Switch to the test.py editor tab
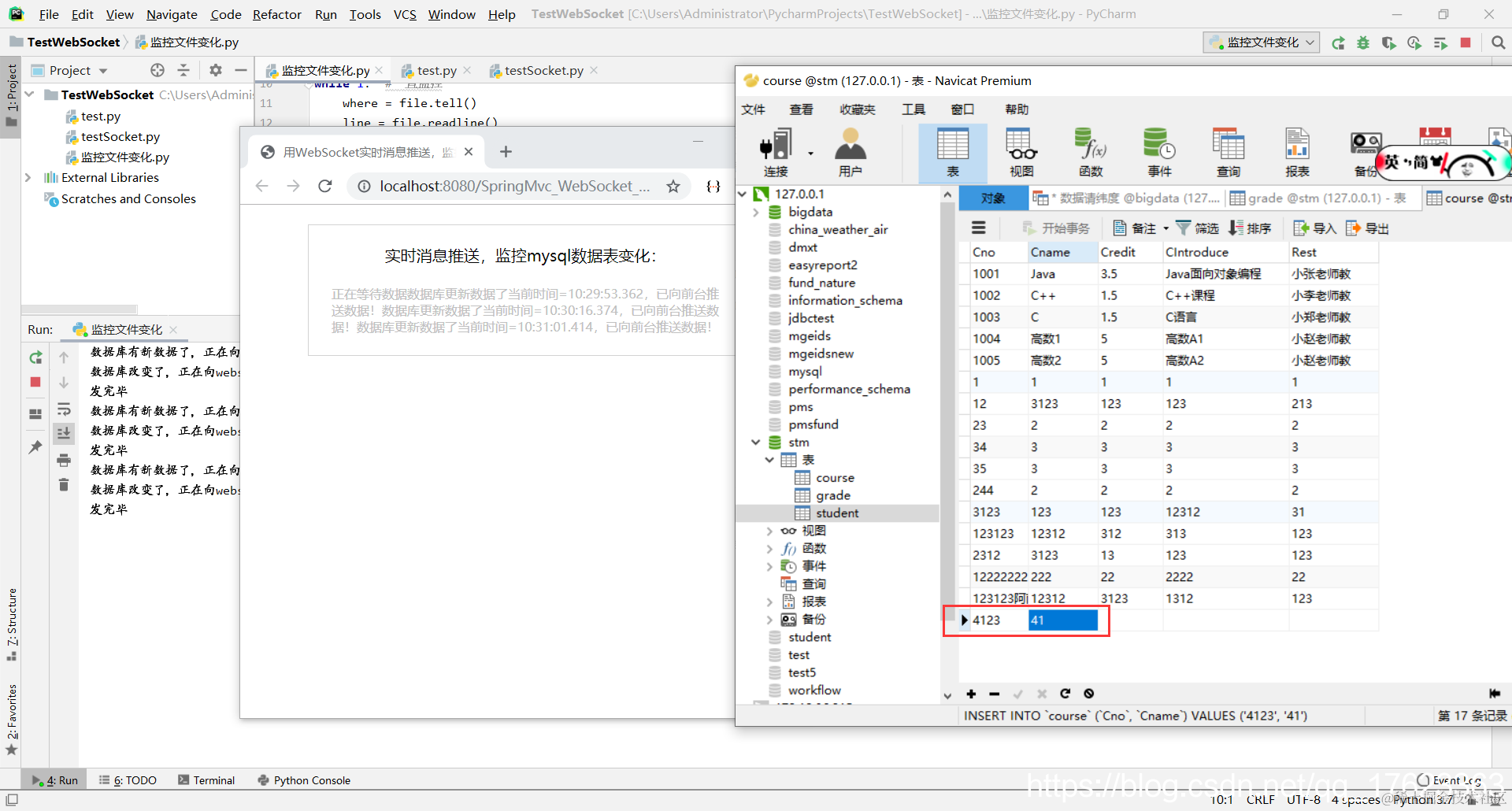1512x811 pixels. point(437,70)
